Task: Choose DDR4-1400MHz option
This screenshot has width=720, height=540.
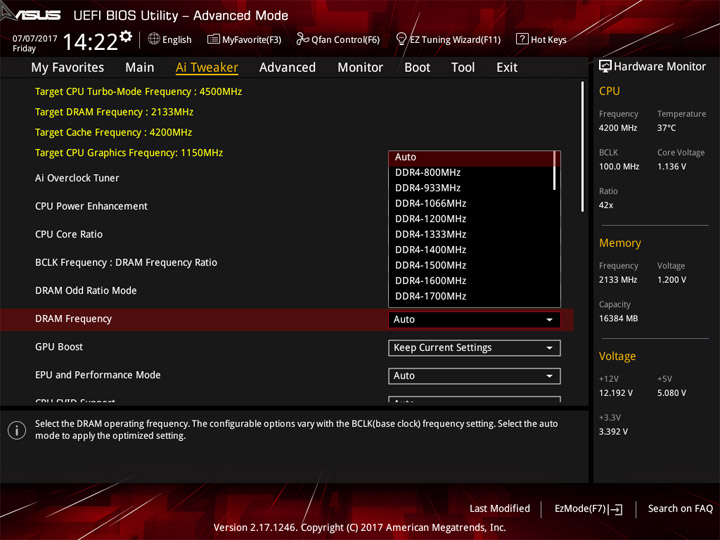Action: [430, 250]
